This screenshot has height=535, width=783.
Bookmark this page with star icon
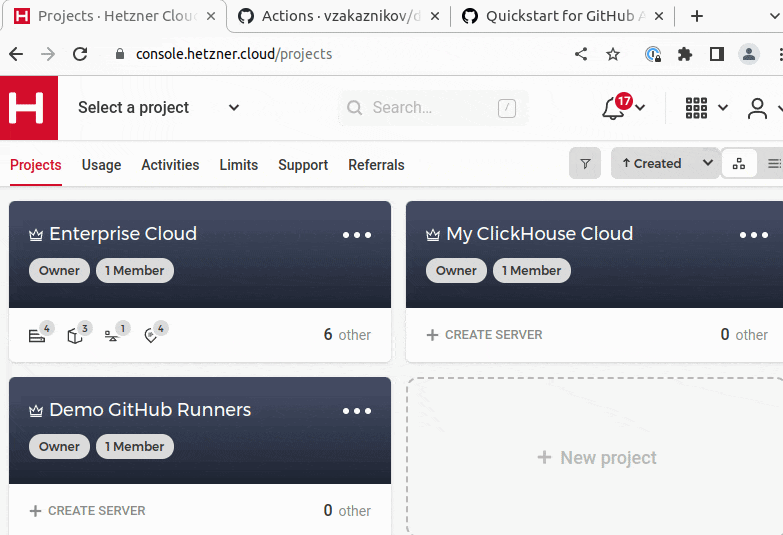click(x=613, y=54)
